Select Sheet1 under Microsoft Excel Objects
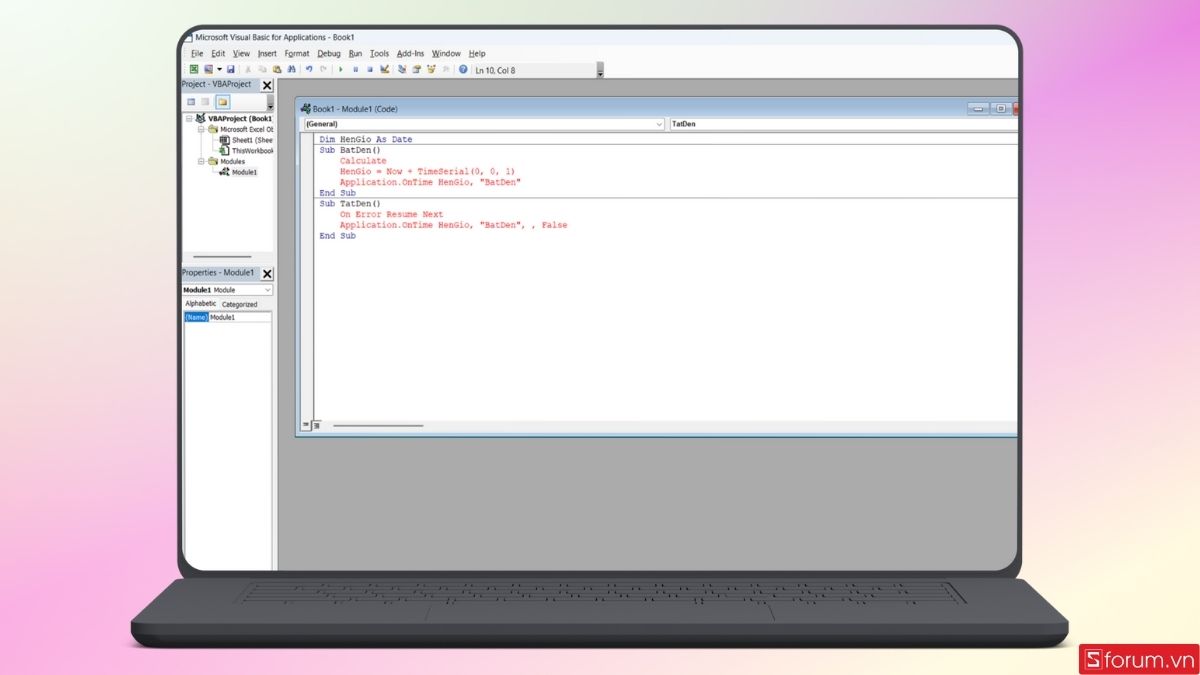This screenshot has height=675, width=1200. pos(246,140)
